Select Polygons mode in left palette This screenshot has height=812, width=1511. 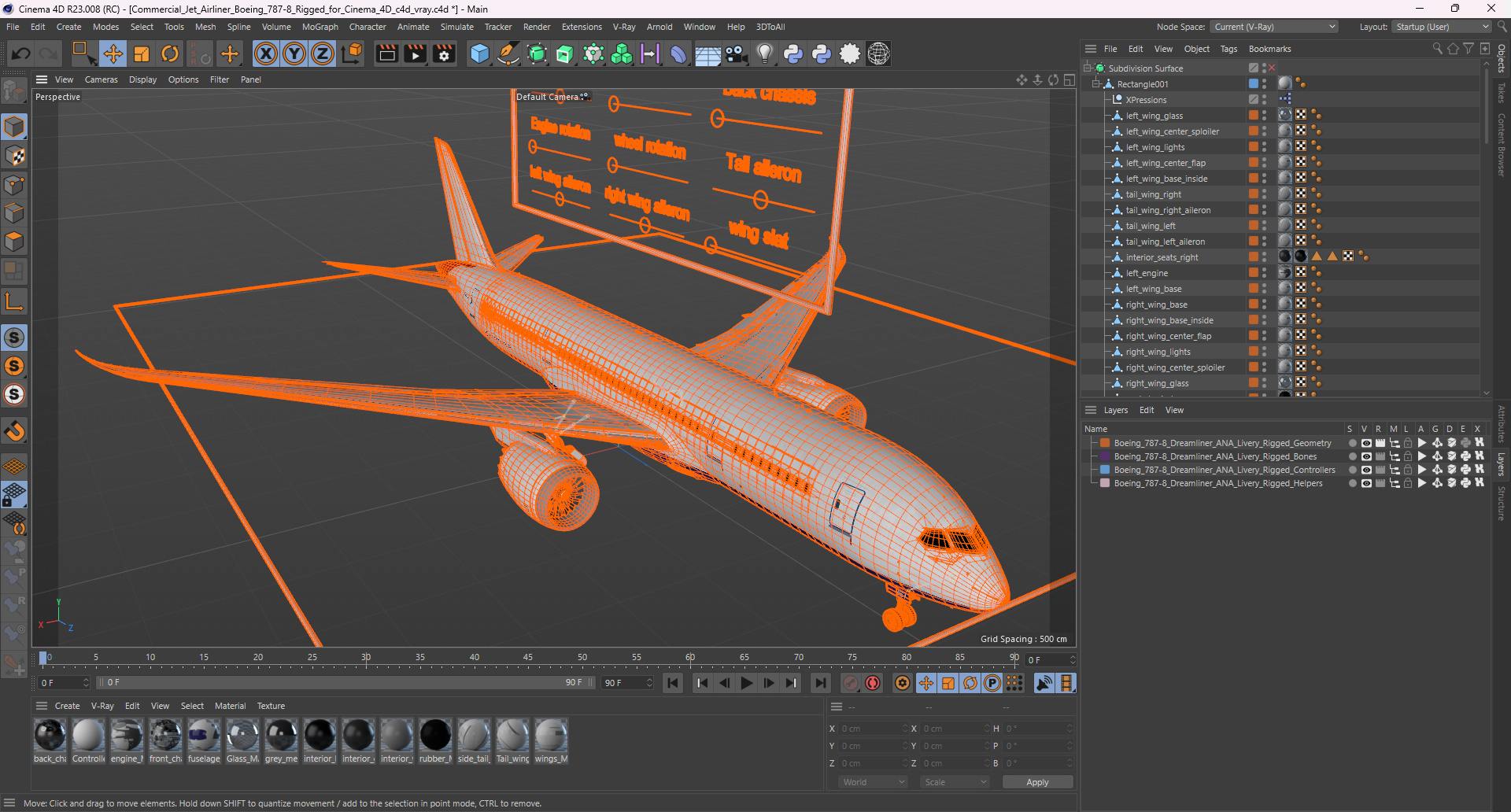[14, 242]
